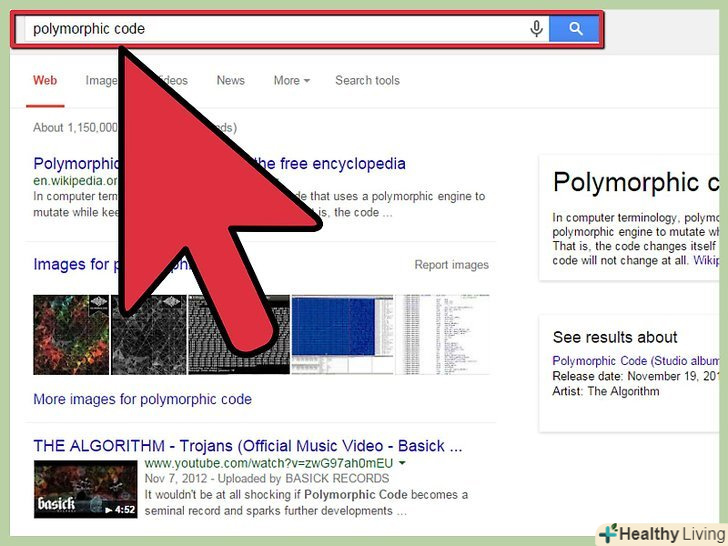This screenshot has height=546, width=728.
Task: Open the Wikipedia free encyclopedia result
Action: point(219,163)
